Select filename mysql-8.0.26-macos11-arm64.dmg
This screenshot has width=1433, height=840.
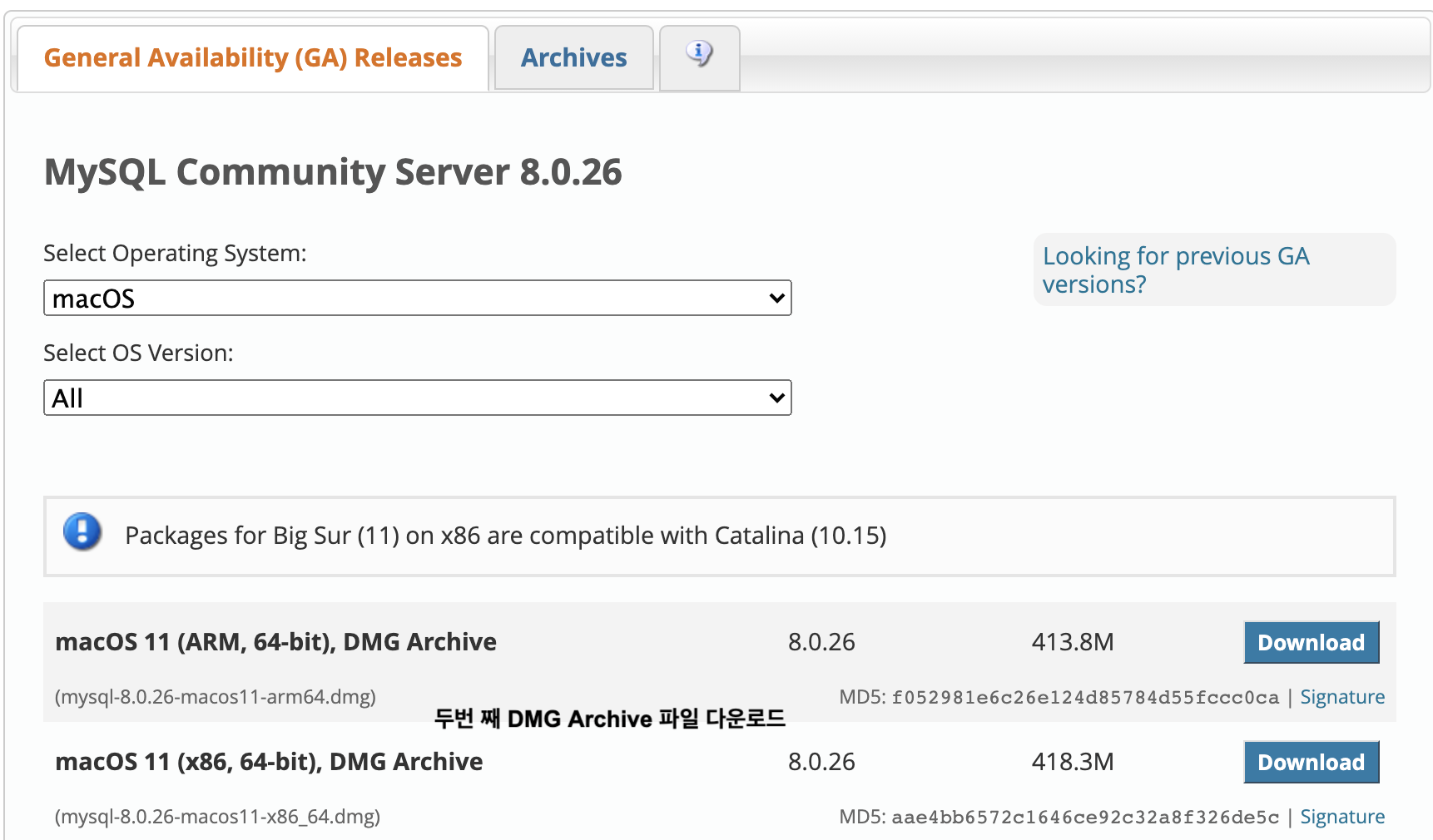pyautogui.click(x=216, y=697)
